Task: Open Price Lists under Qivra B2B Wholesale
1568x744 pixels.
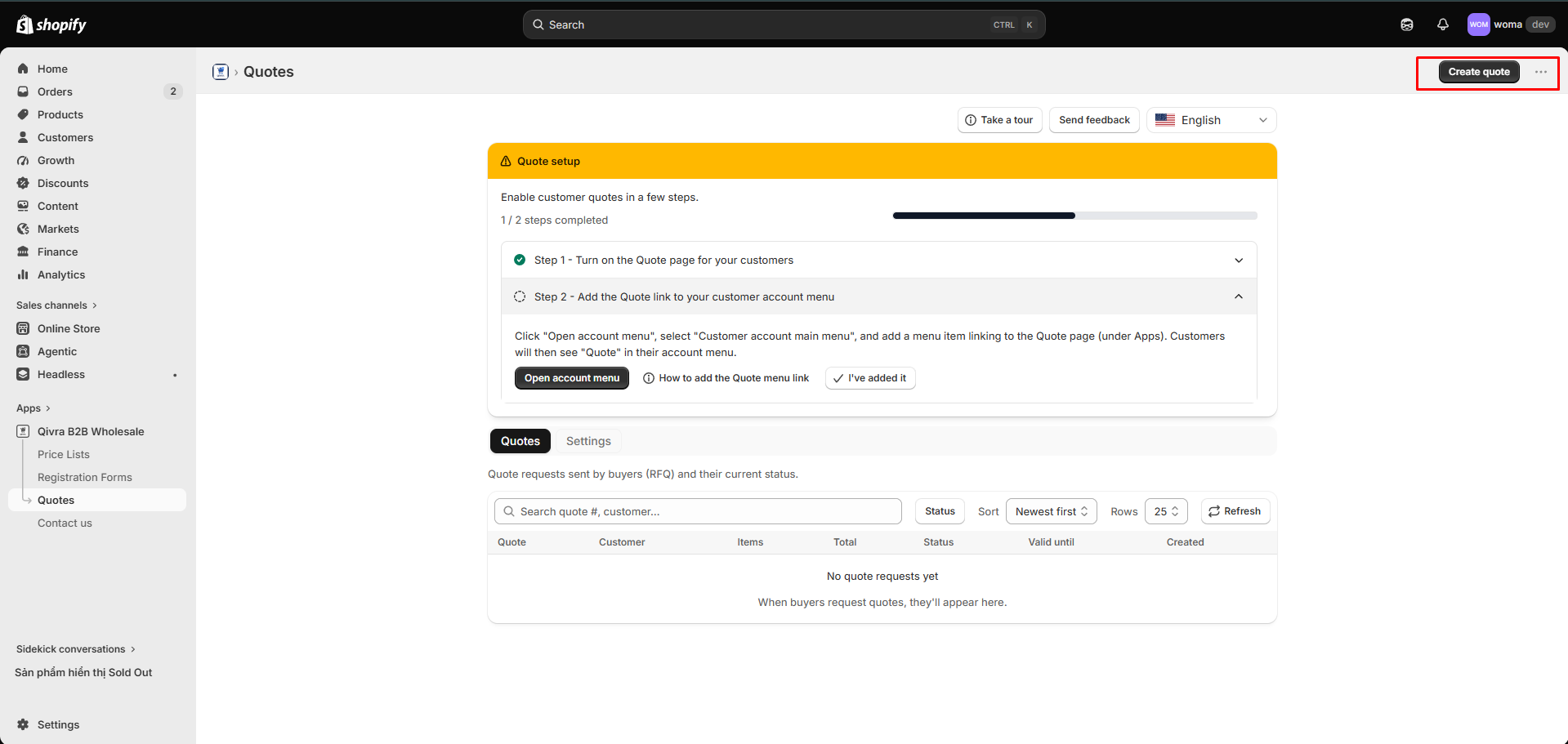Action: click(64, 454)
